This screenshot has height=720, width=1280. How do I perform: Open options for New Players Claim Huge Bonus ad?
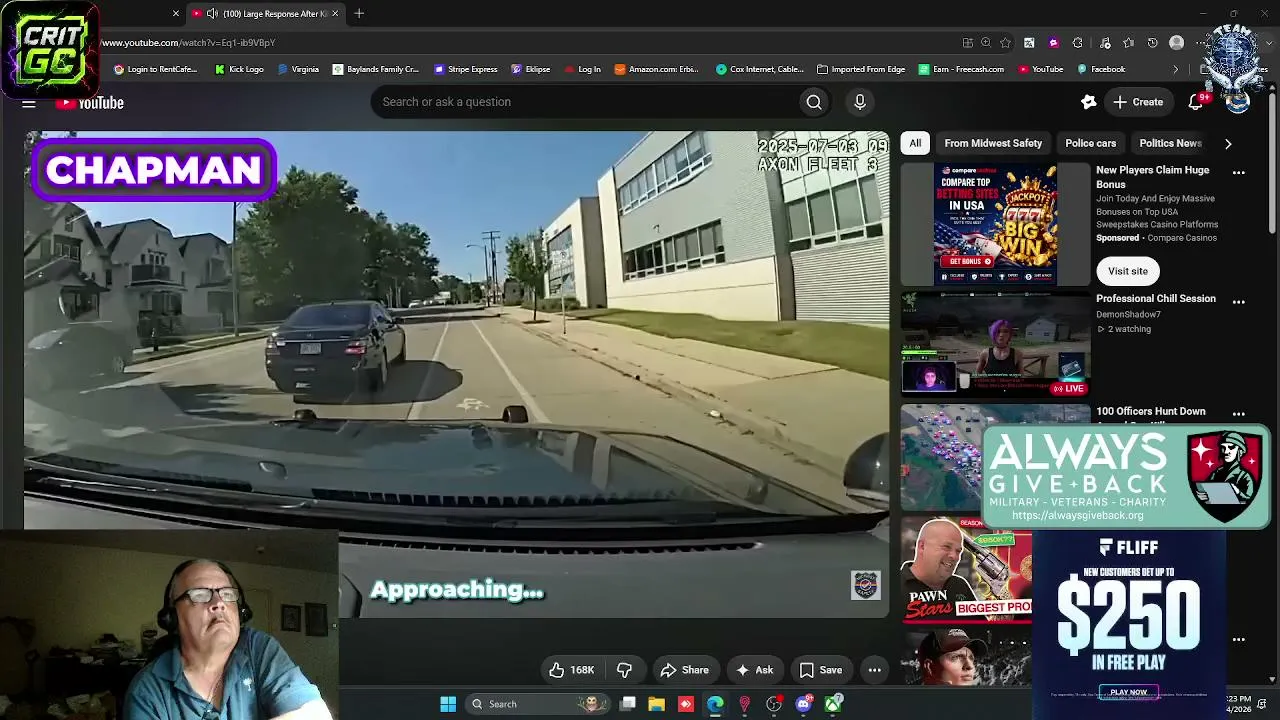pyautogui.click(x=1238, y=173)
